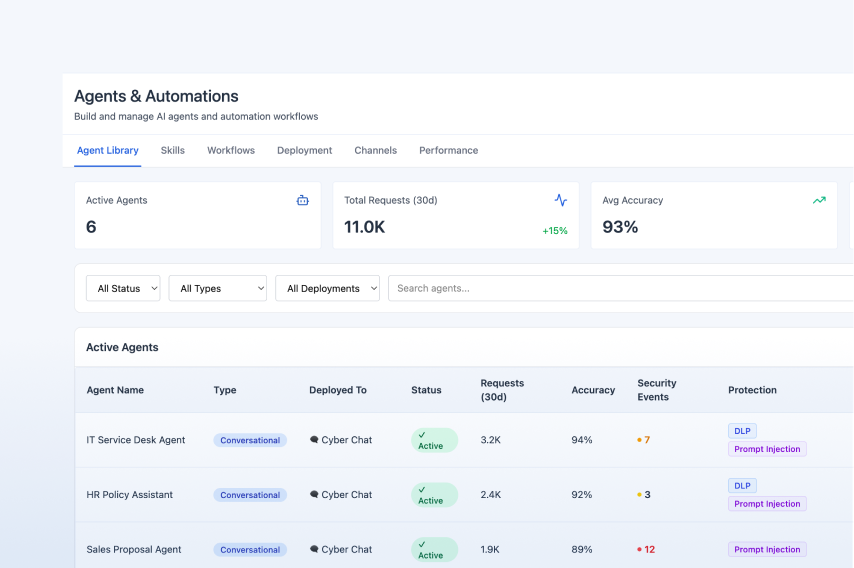Click the 1.9K requests value

[x=490, y=549]
